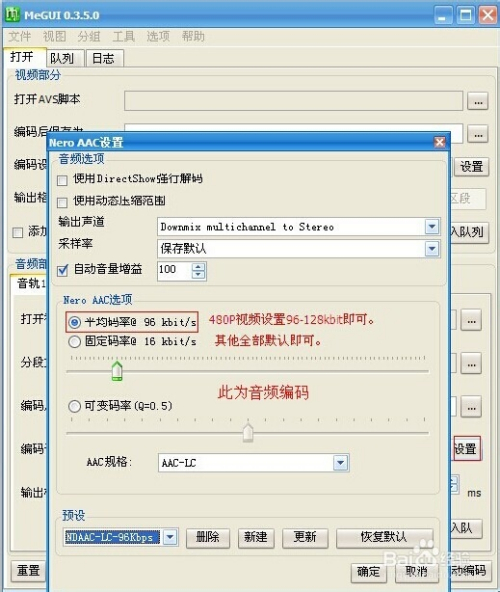Click the ... button in the audio 打开 row
The image size is (500, 592).
(x=471, y=321)
